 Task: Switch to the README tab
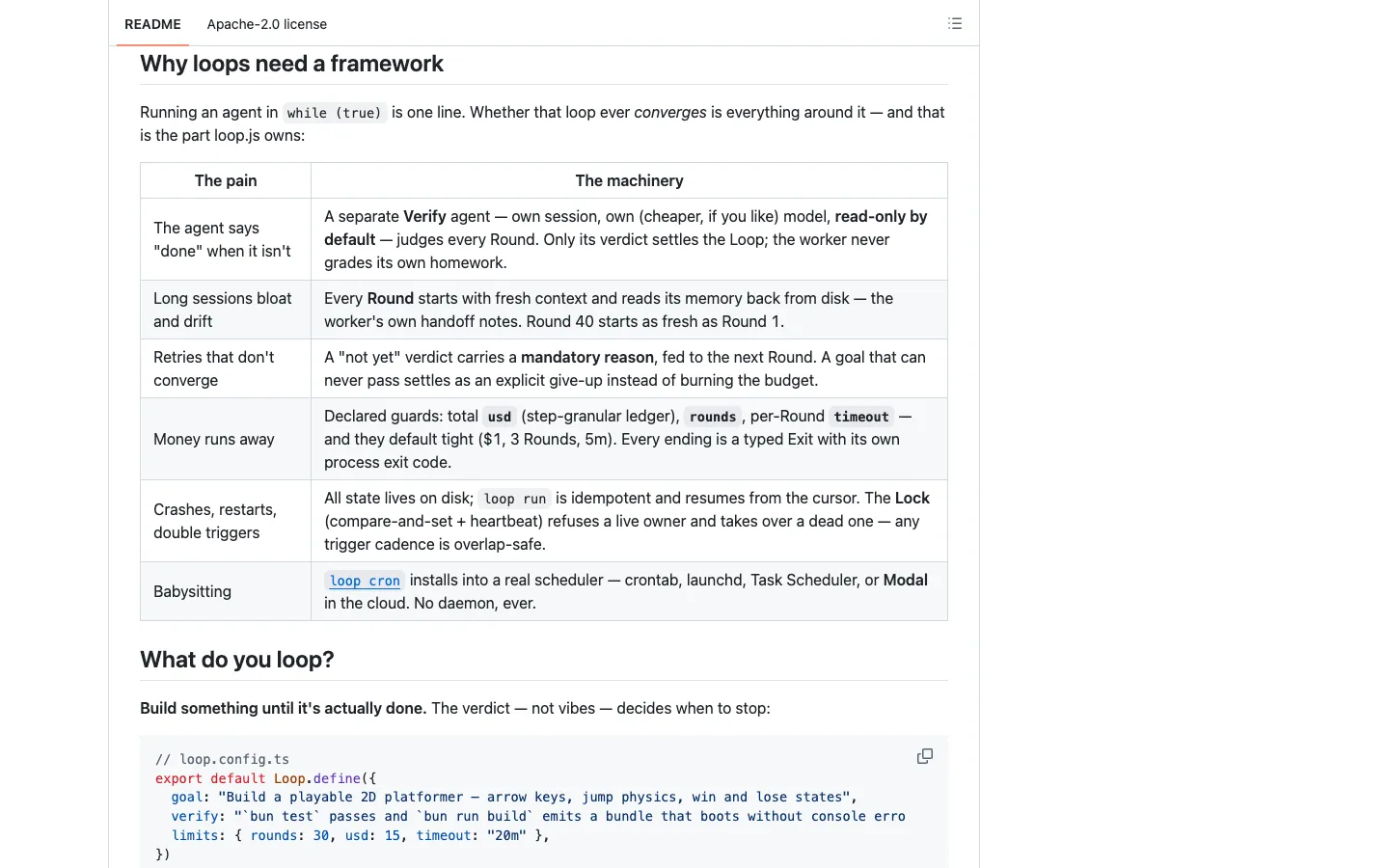[x=152, y=24]
